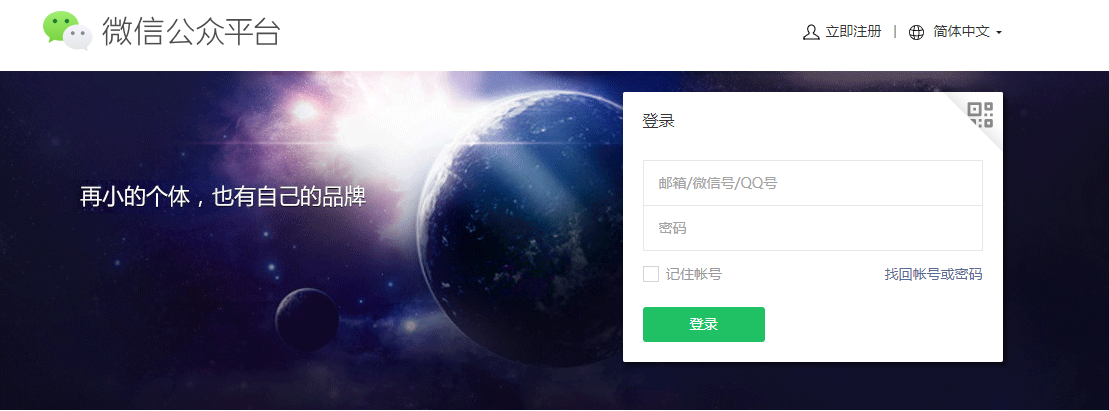Click the white chat bubble in the logo
This screenshot has height=411, width=1109.
pos(78,37)
